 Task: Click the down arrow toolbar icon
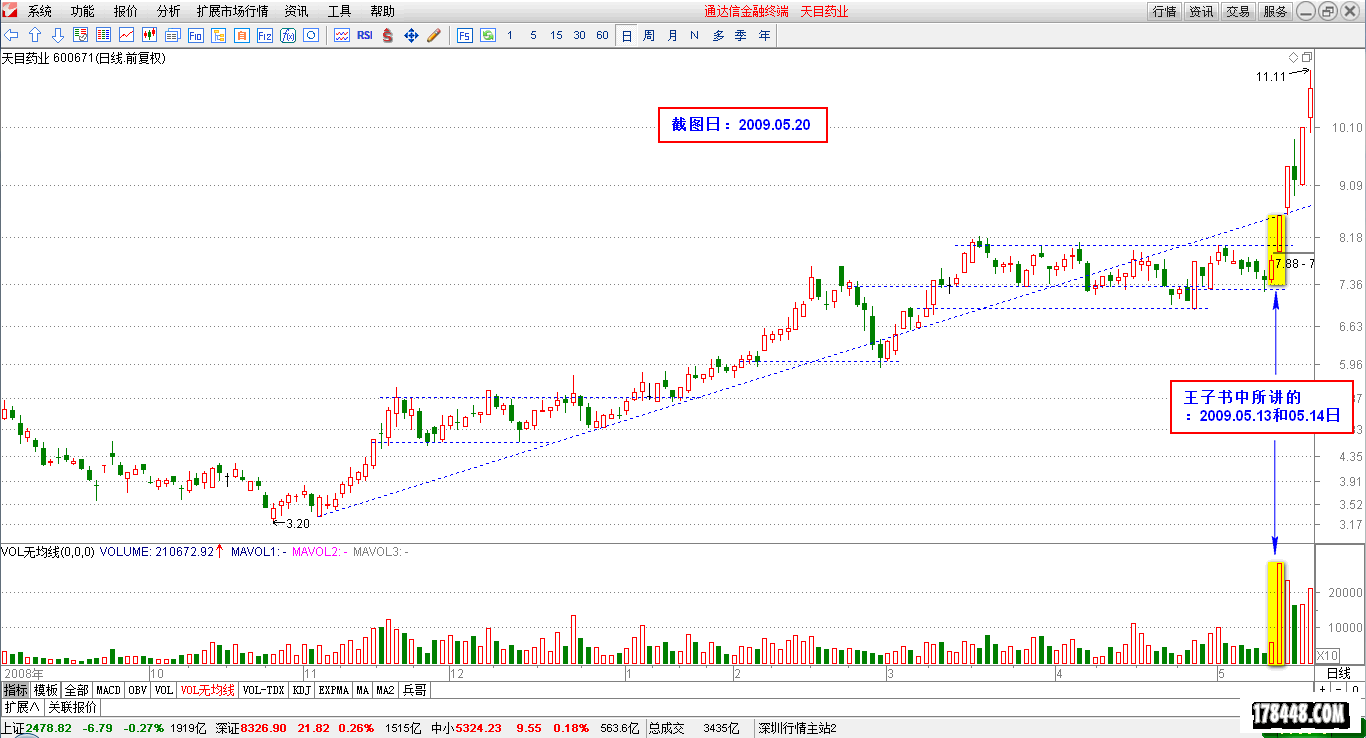[58, 35]
